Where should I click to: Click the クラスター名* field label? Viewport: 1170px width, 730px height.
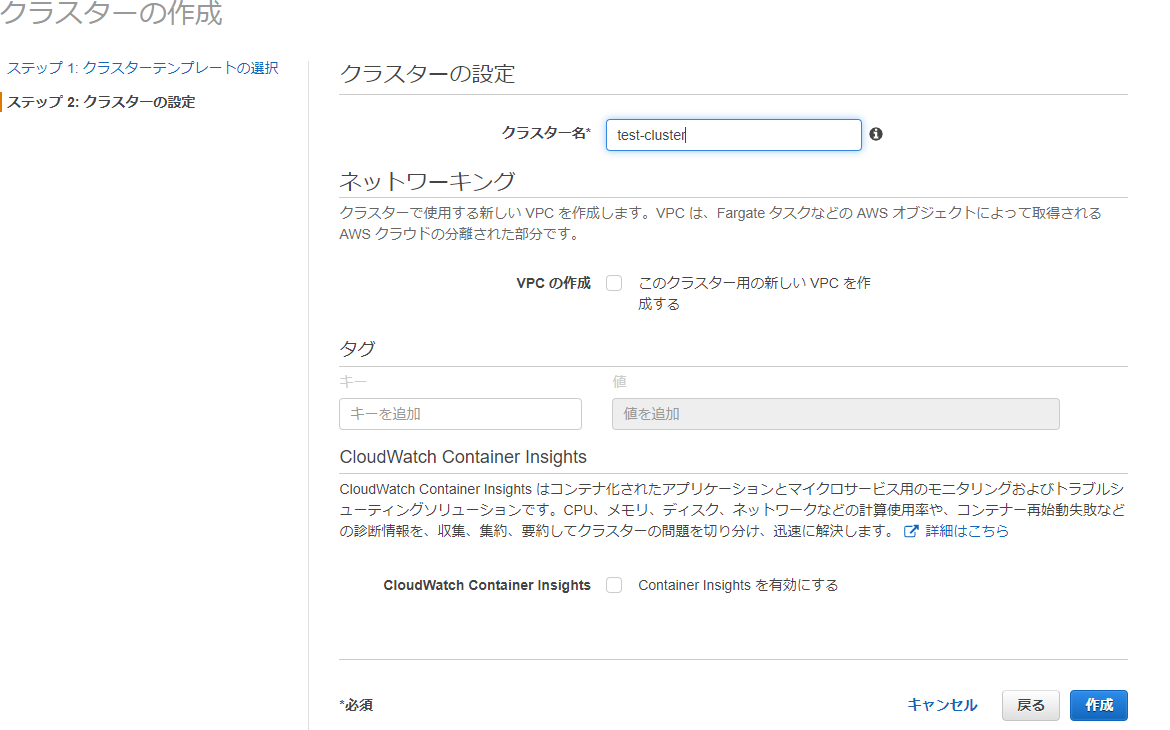pyautogui.click(x=546, y=133)
